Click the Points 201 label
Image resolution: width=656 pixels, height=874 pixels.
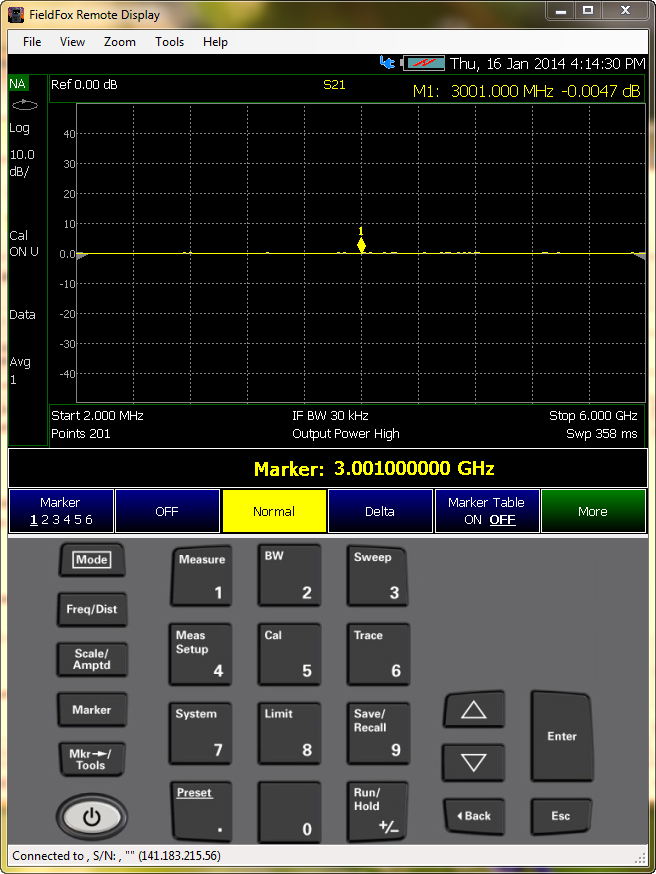(x=81, y=434)
